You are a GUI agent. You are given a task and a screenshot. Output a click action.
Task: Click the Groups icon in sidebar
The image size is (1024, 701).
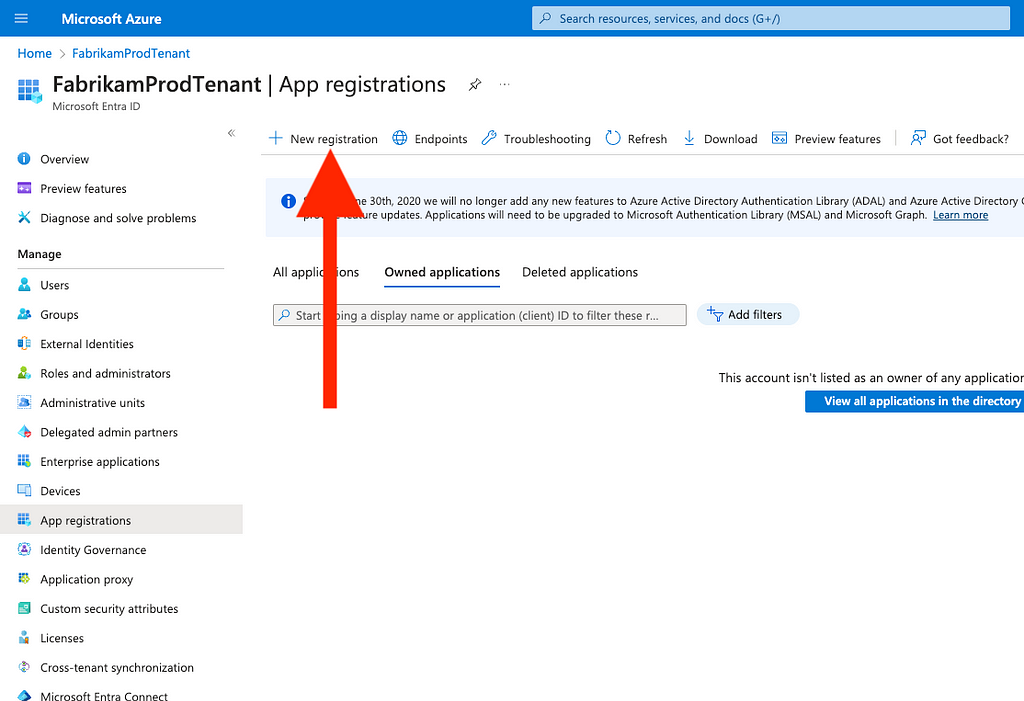tap(24, 314)
